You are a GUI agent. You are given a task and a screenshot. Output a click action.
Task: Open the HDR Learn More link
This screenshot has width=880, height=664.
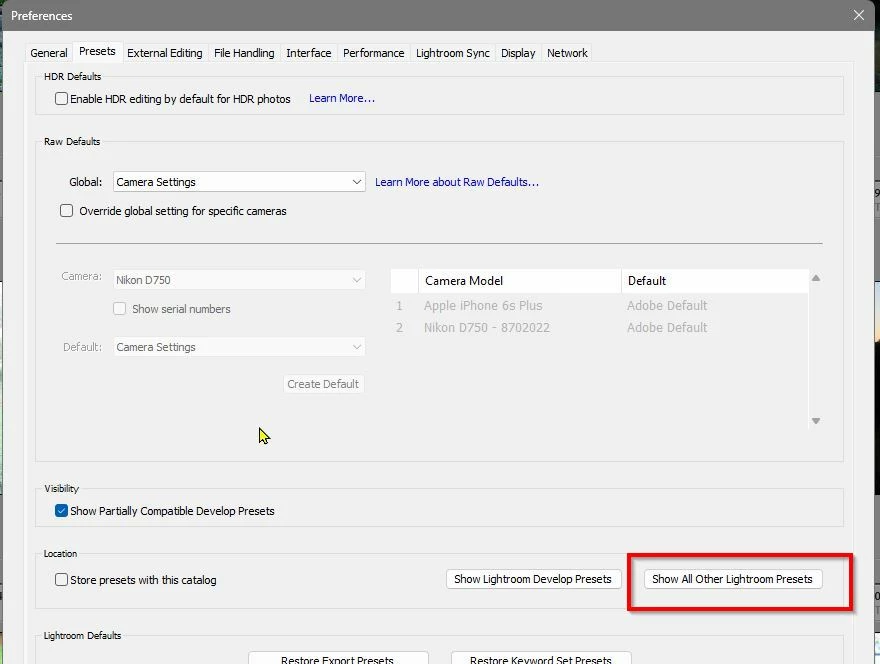342,98
